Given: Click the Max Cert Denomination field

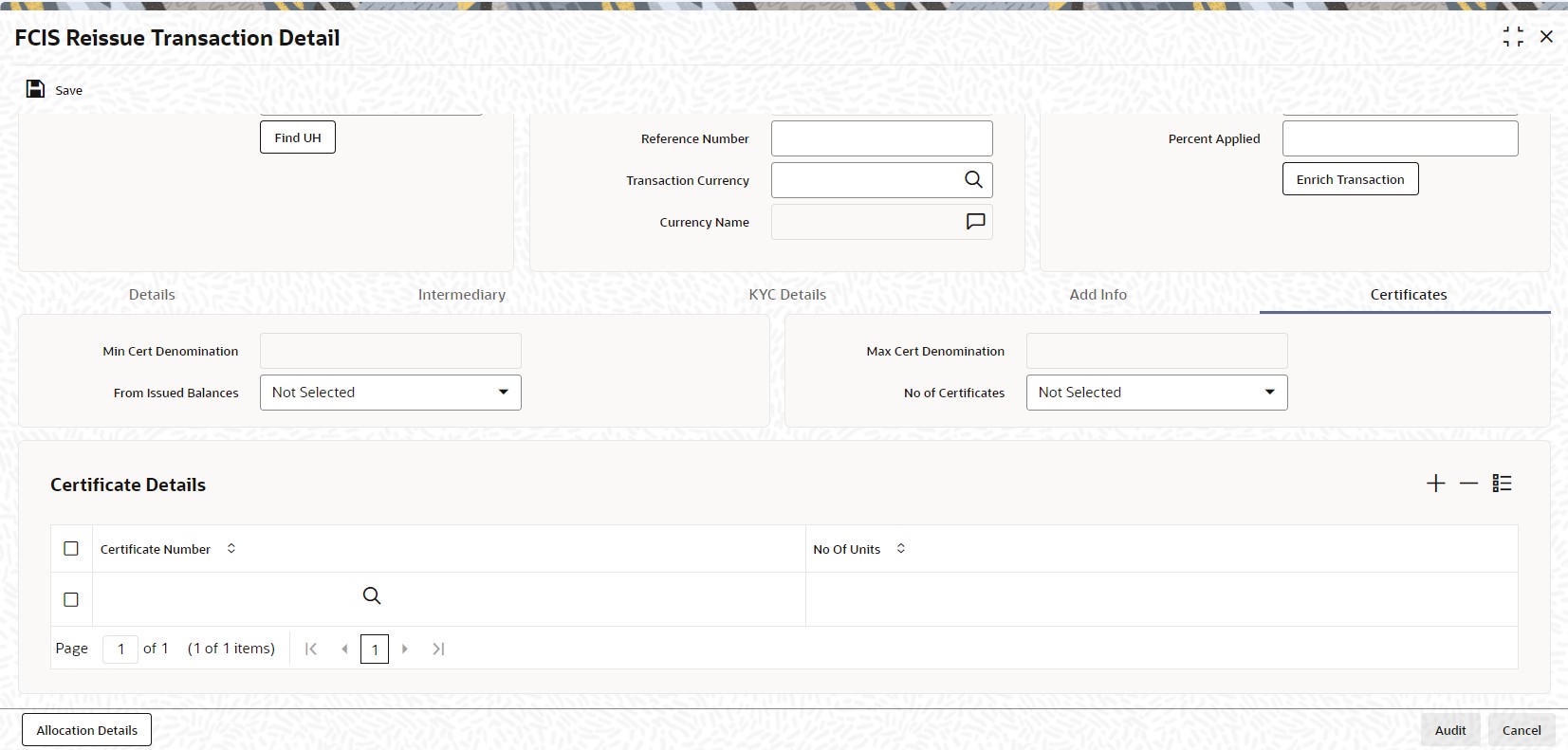Looking at the screenshot, I should click(x=1157, y=351).
